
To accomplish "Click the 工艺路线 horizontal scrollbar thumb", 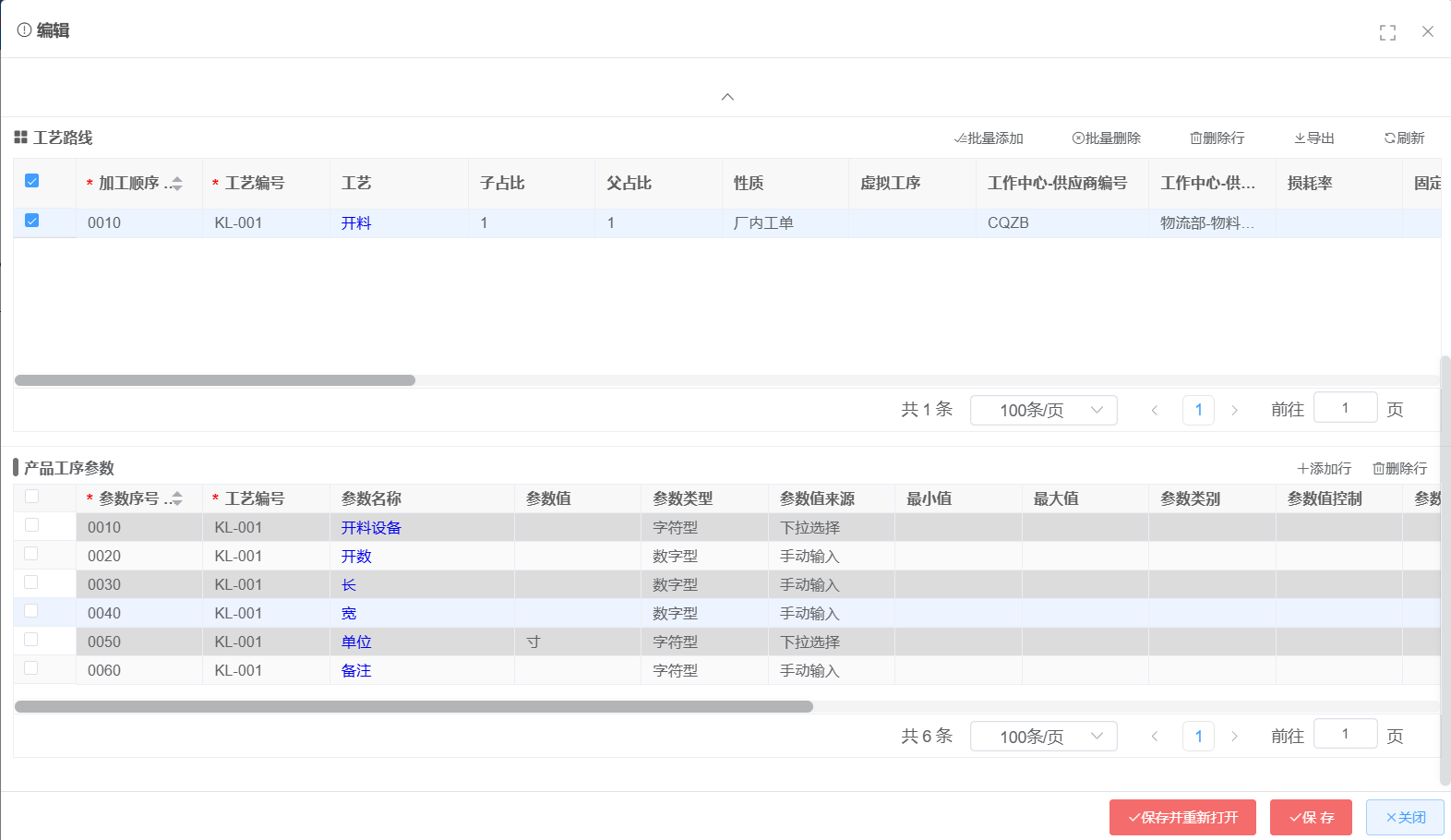I will pos(215,380).
